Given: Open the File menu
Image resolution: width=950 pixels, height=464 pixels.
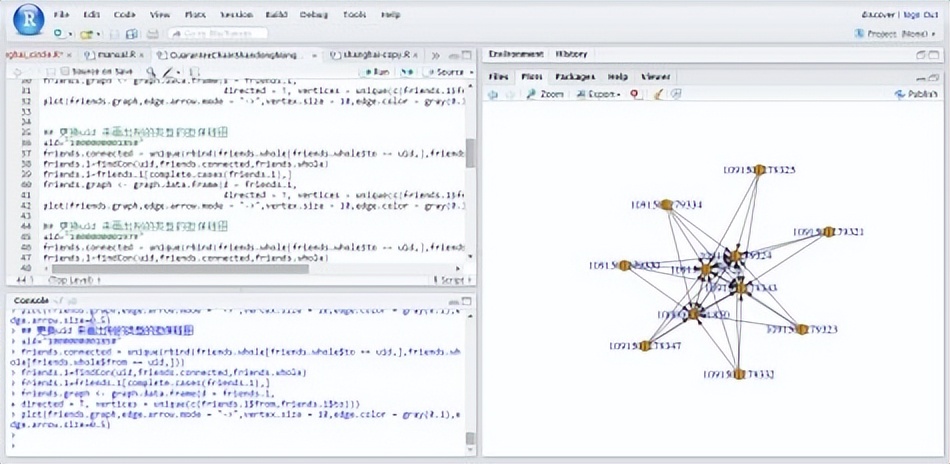Looking at the screenshot, I should (61, 15).
